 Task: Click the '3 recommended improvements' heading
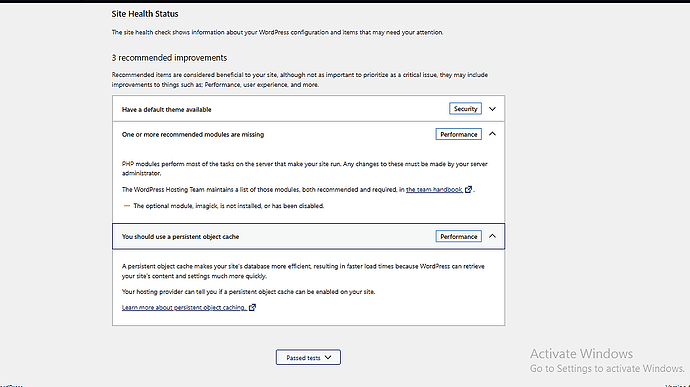pos(169,58)
